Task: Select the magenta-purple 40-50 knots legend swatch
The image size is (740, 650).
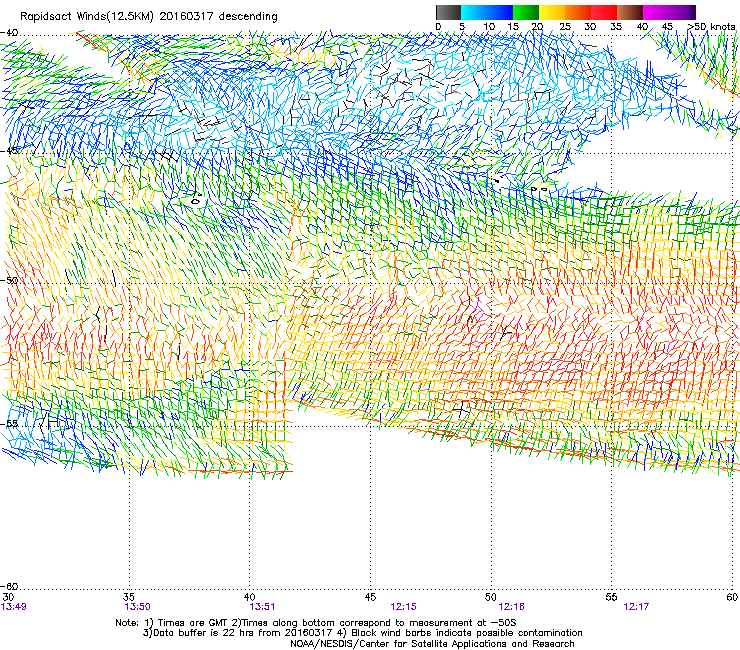Action: [669, 12]
